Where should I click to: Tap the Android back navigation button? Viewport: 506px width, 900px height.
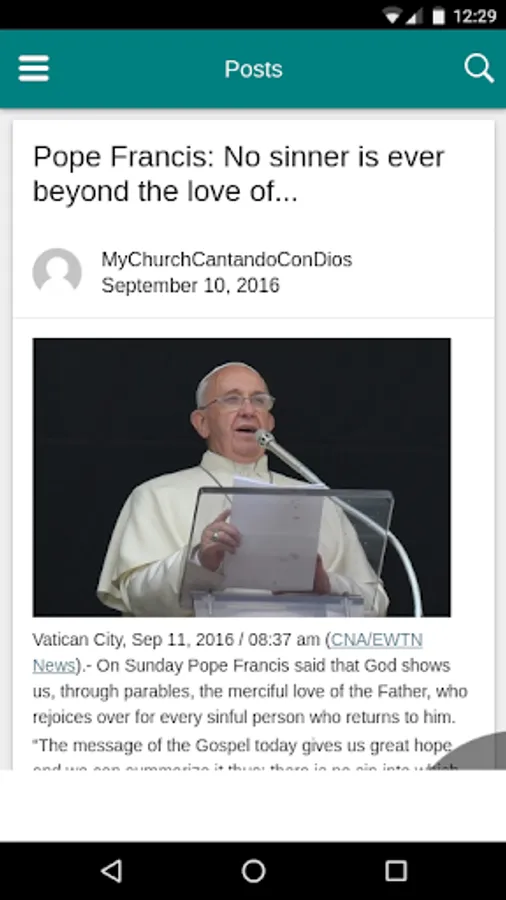click(111, 871)
